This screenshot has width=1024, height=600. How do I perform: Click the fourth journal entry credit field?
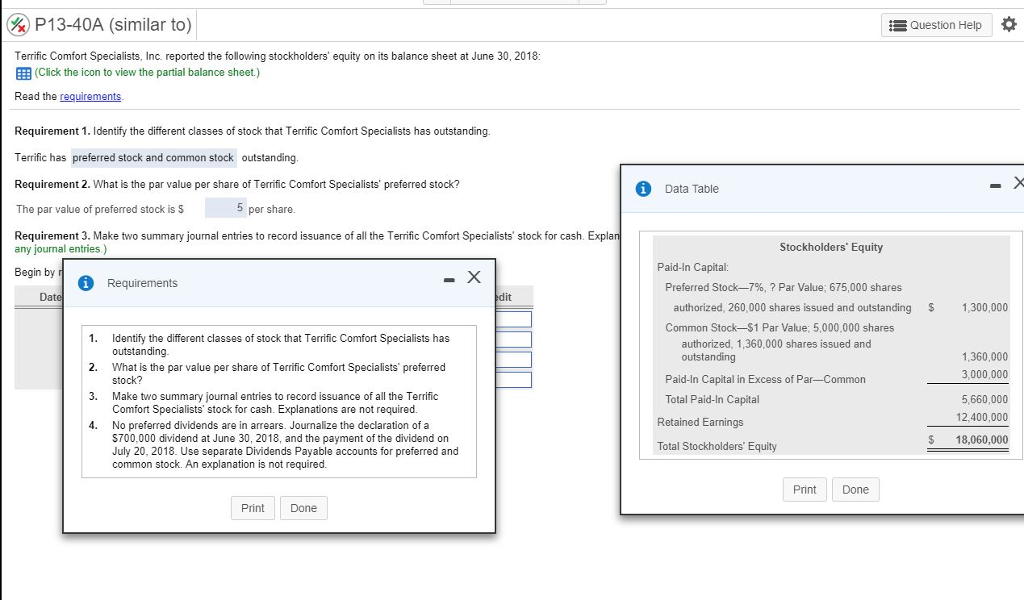pos(513,379)
